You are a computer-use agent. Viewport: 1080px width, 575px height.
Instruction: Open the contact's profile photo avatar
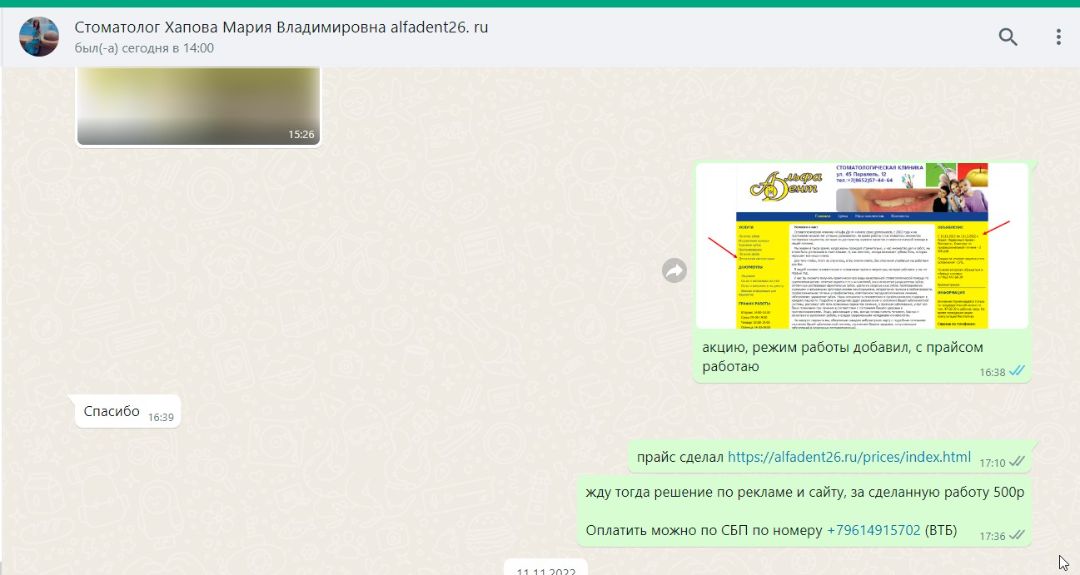[x=39, y=36]
